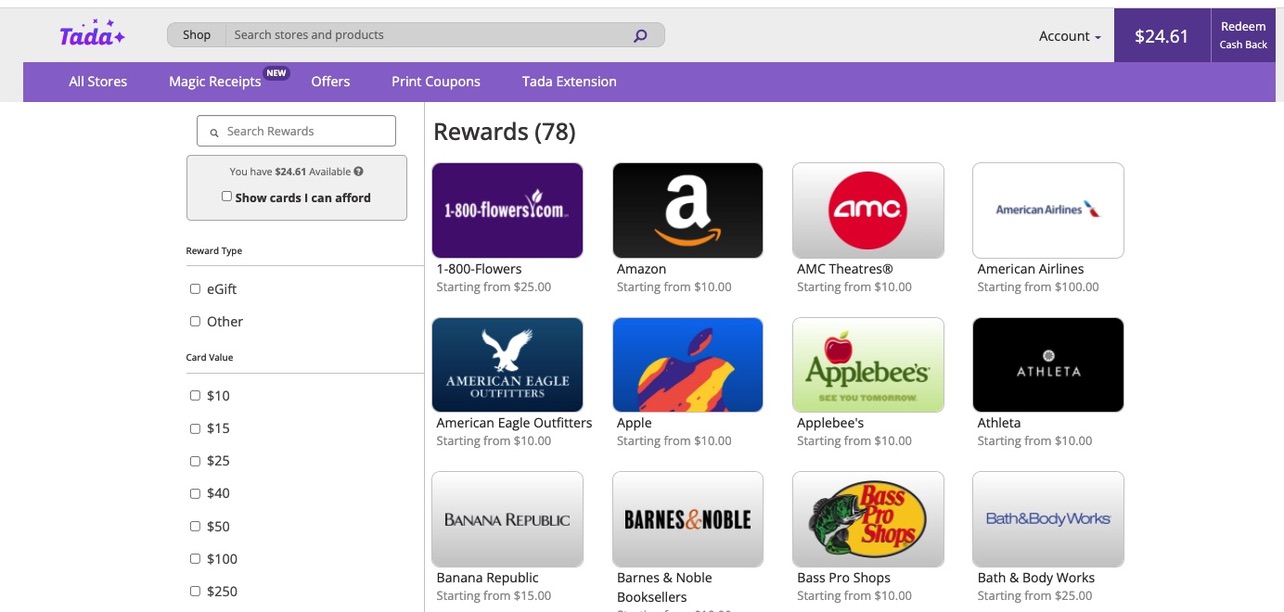This screenshot has height=612, width=1284.
Task: Check the eGift reward type filter
Action: 195,288
